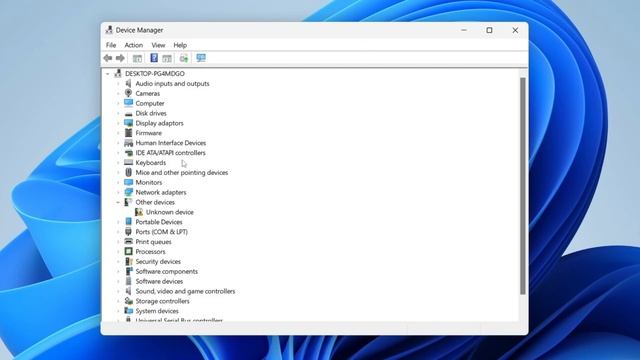
Task: Open the Action menu
Action: (x=133, y=45)
